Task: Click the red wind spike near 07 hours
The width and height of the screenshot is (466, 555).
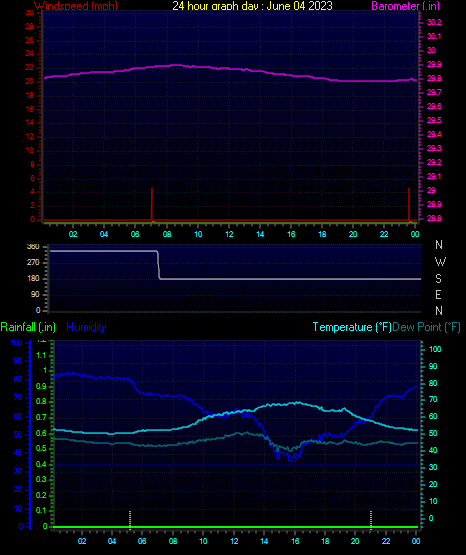Action: click(x=152, y=204)
